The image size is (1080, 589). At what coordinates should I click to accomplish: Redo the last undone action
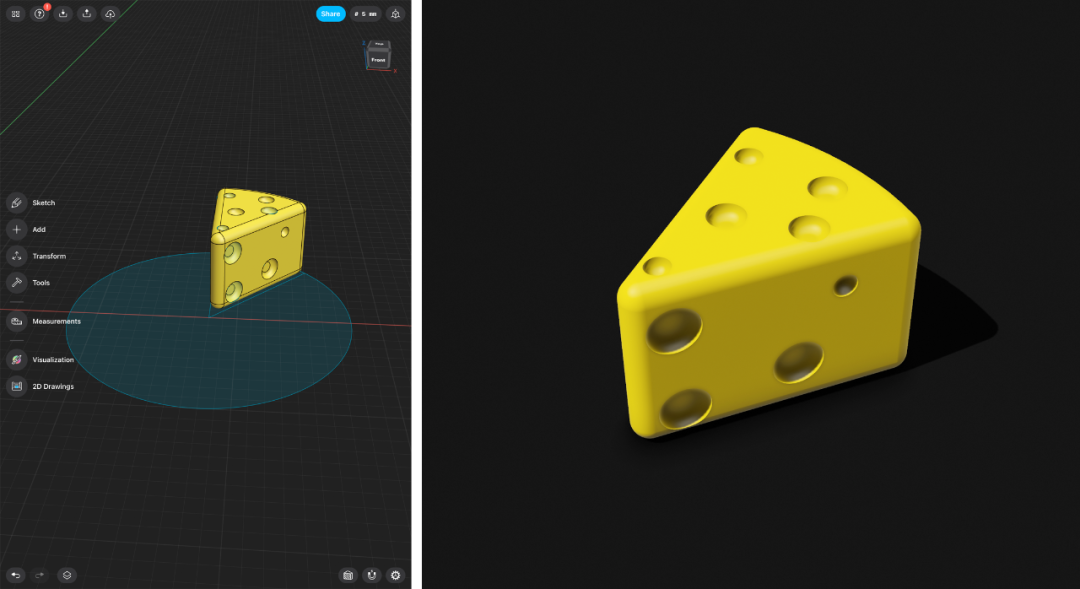[39, 575]
